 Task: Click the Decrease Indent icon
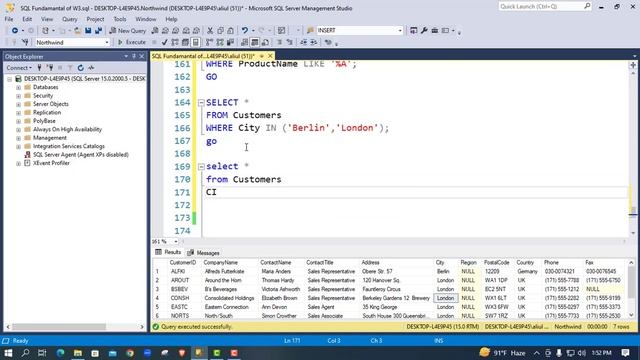303,42
